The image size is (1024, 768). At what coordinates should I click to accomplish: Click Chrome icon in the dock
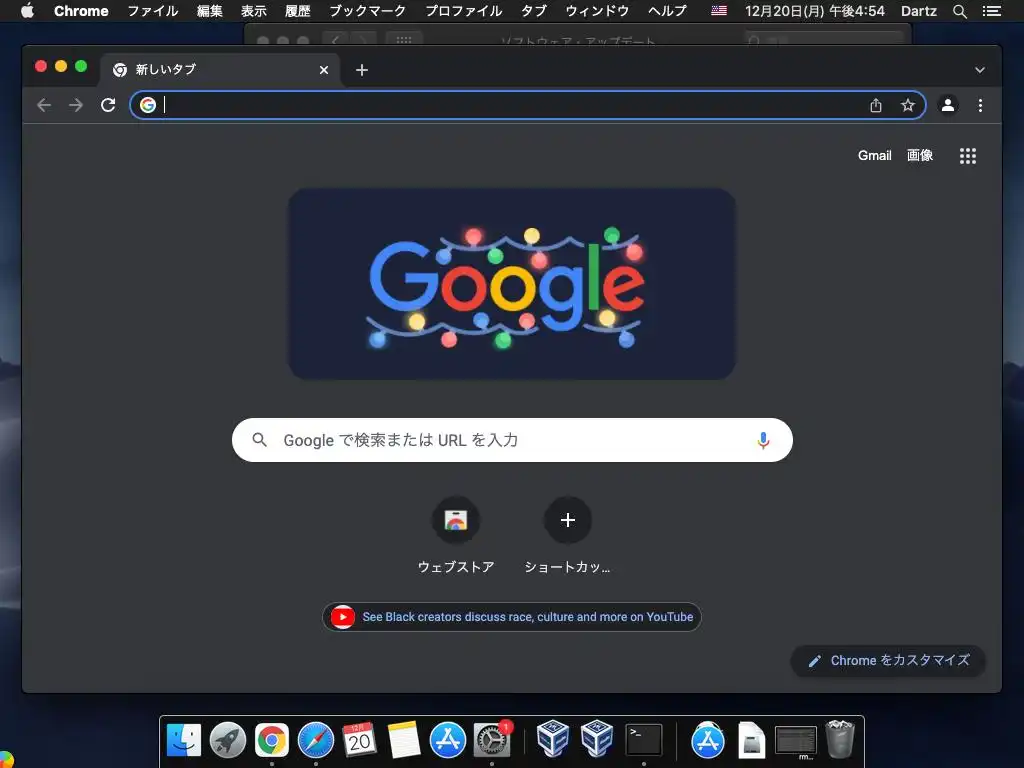point(272,741)
